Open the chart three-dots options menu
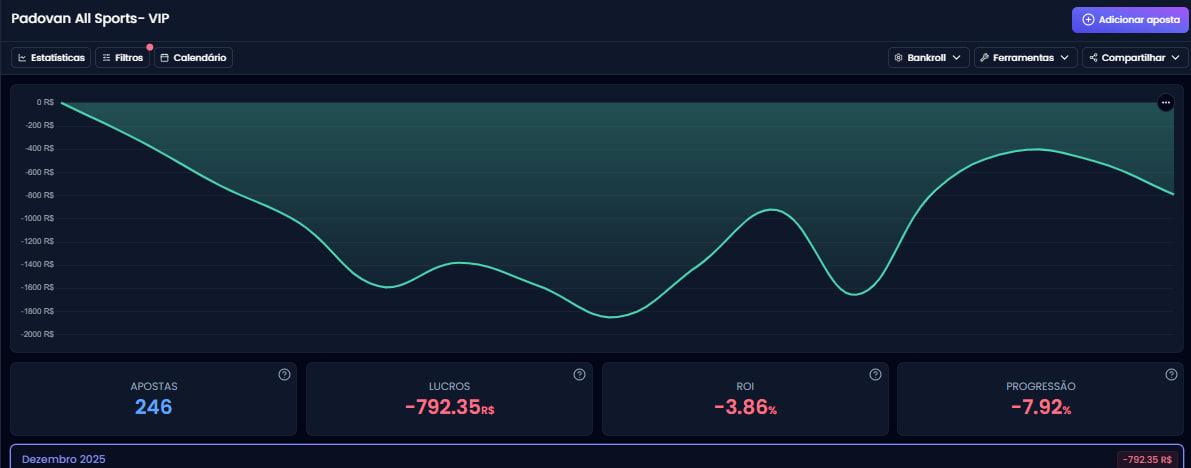The height and width of the screenshot is (468, 1191). tap(1166, 103)
